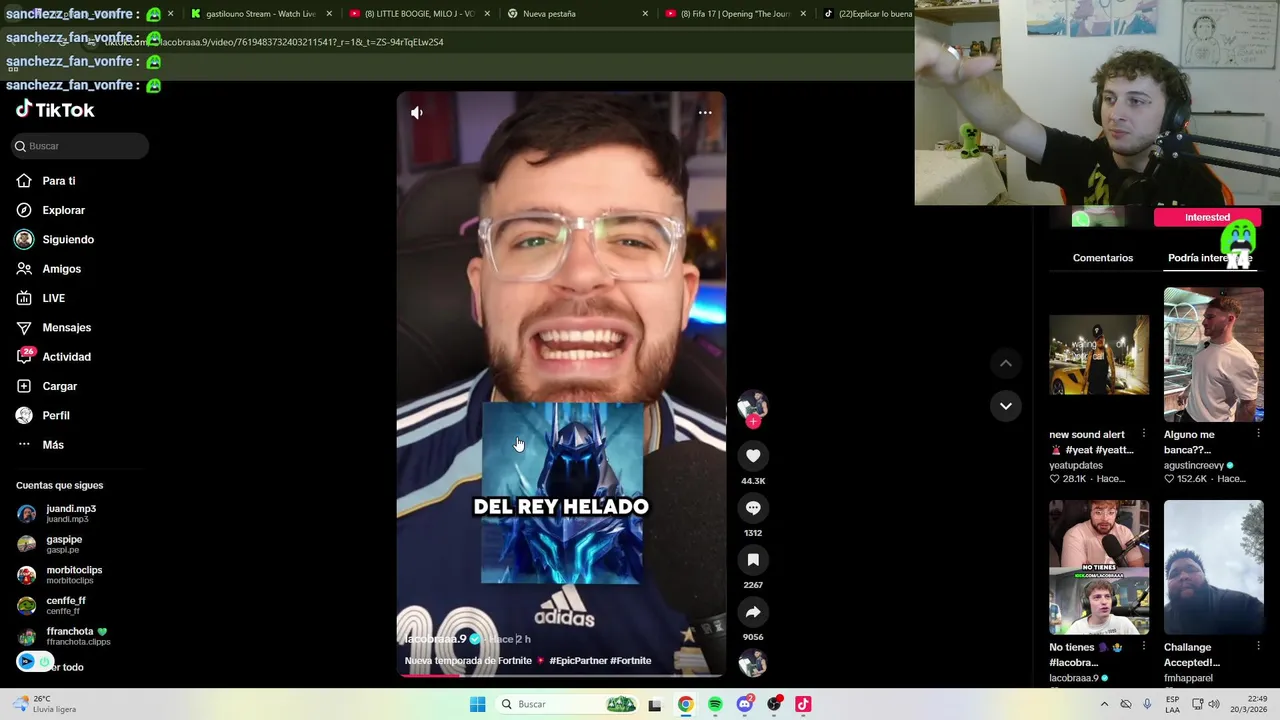This screenshot has width=1280, height=720.
Task: Click the TikTok logo in the sidebar
Action: 56,110
